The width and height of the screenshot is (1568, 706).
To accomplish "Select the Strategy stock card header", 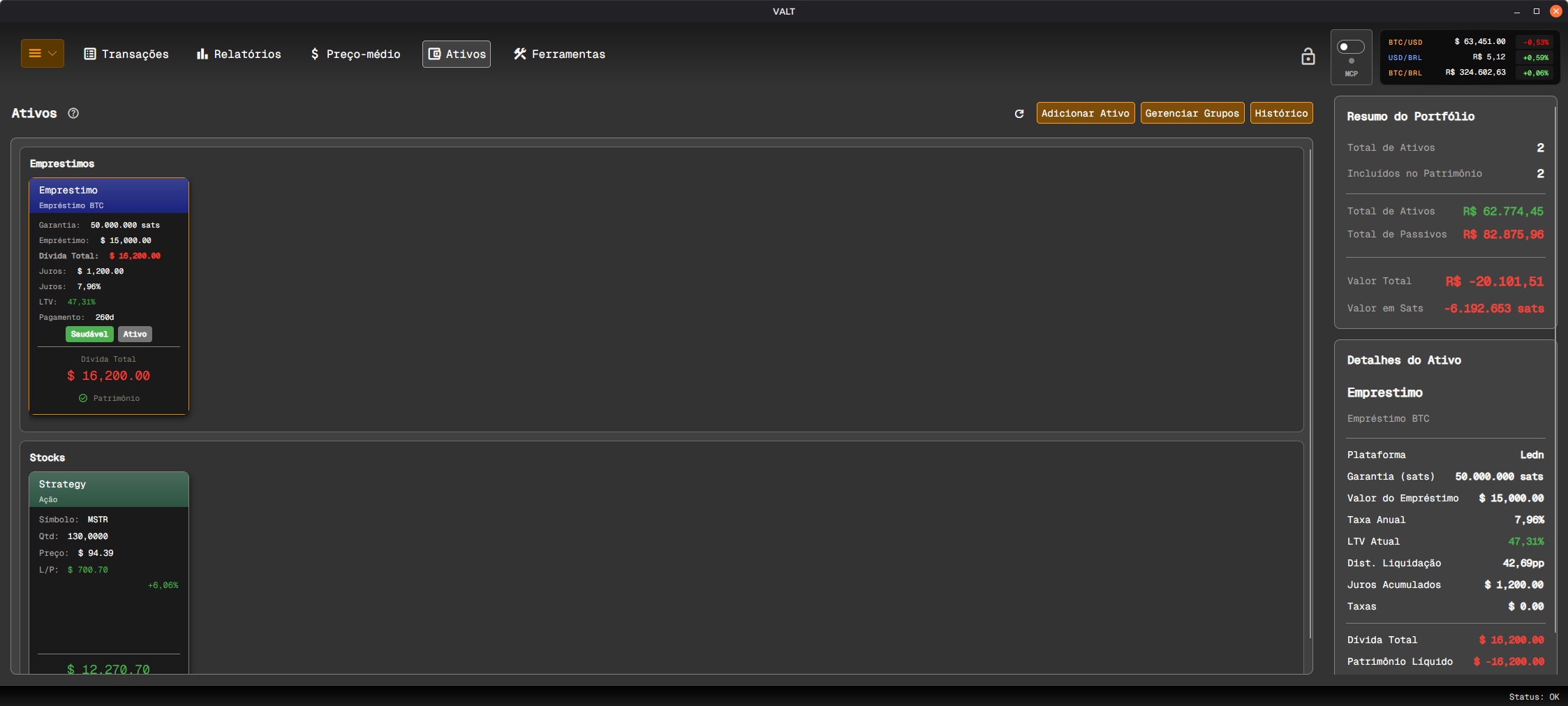I will [x=109, y=490].
